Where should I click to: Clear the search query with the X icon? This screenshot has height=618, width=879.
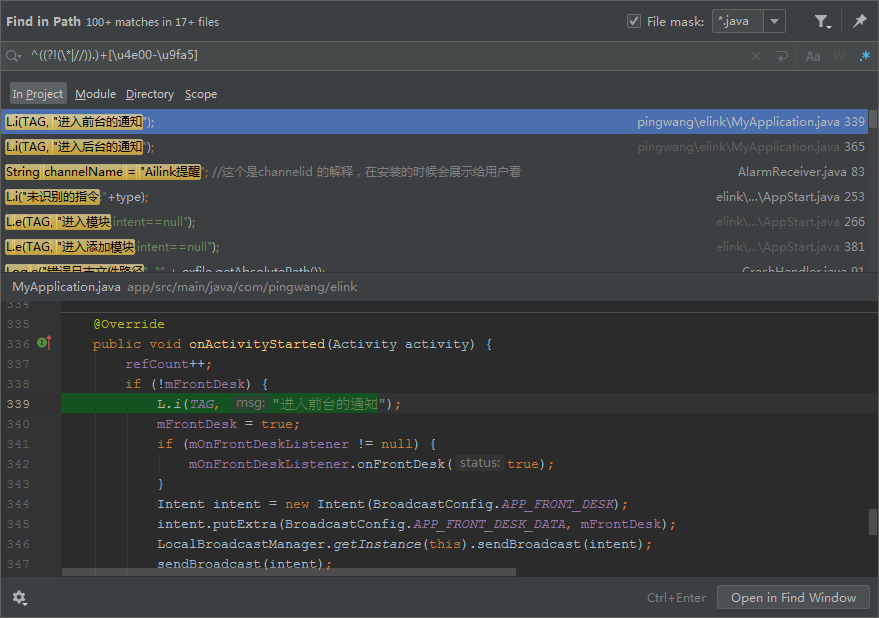756,56
